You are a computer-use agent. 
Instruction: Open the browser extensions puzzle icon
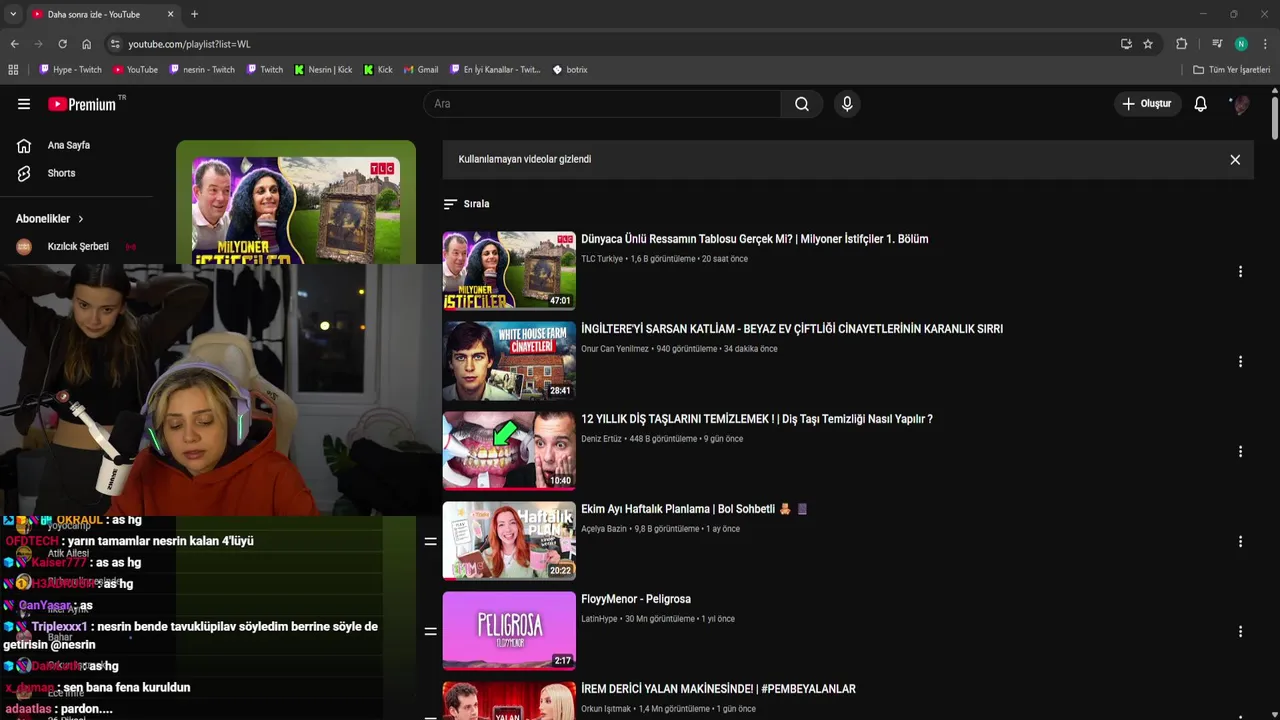coord(1181,44)
